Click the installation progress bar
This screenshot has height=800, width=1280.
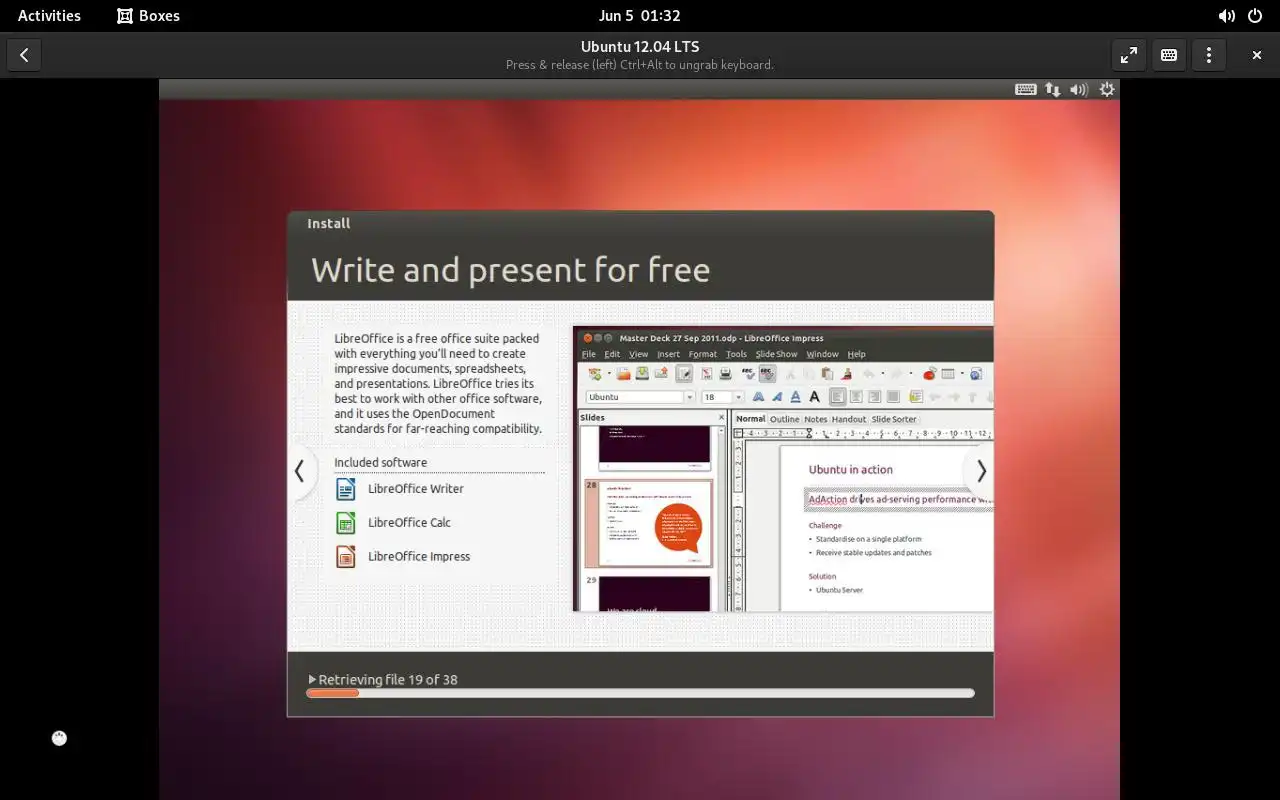[x=640, y=693]
